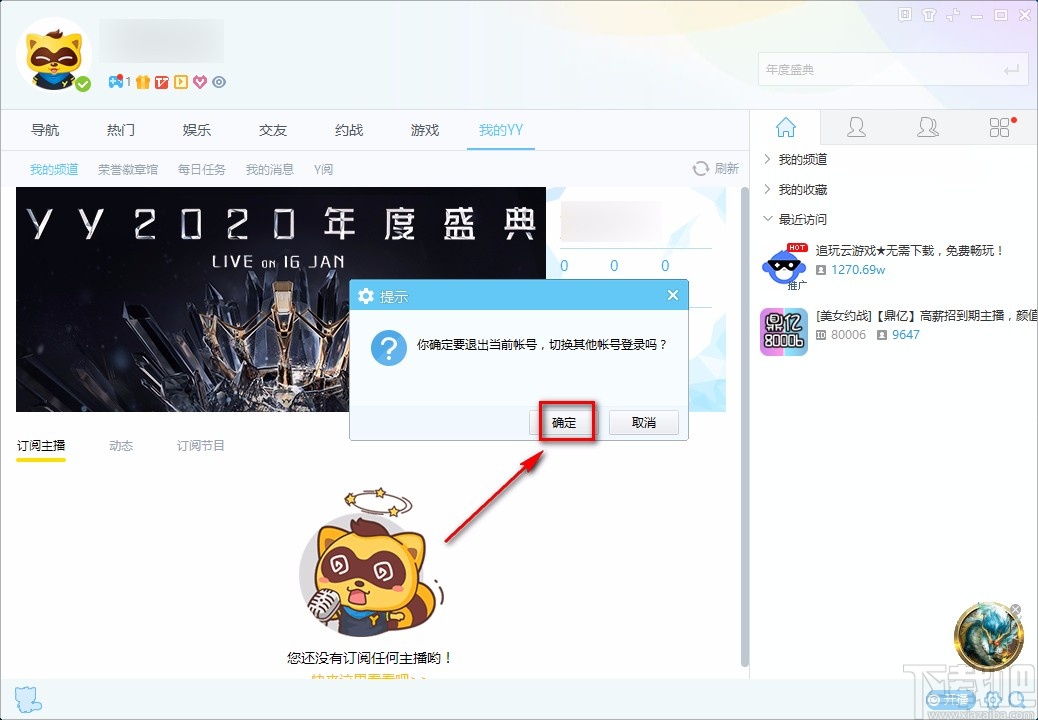The image size is (1038, 720).
Task: Open Y阅 sub-tab
Action: (323, 169)
